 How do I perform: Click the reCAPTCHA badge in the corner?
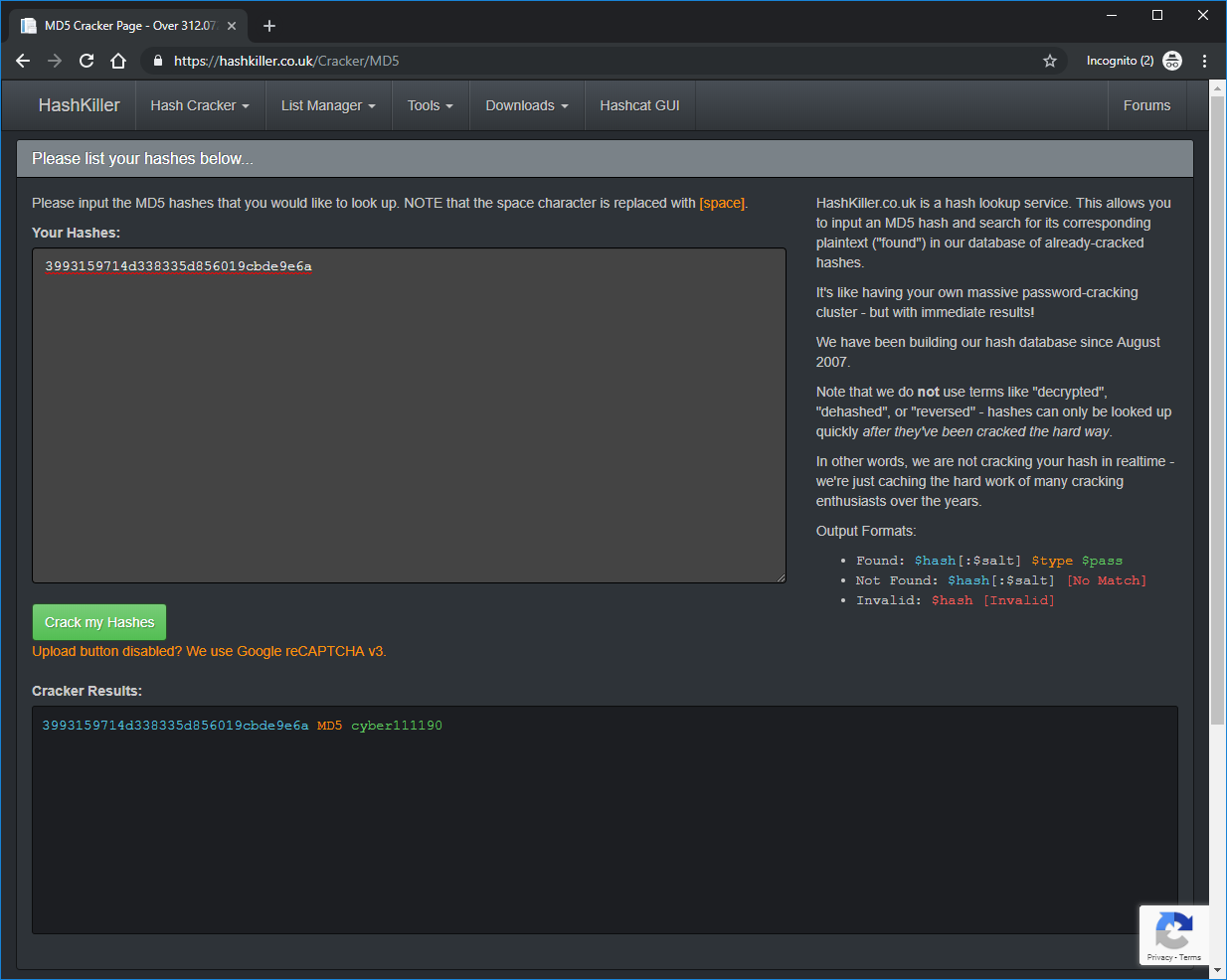coord(1174,935)
